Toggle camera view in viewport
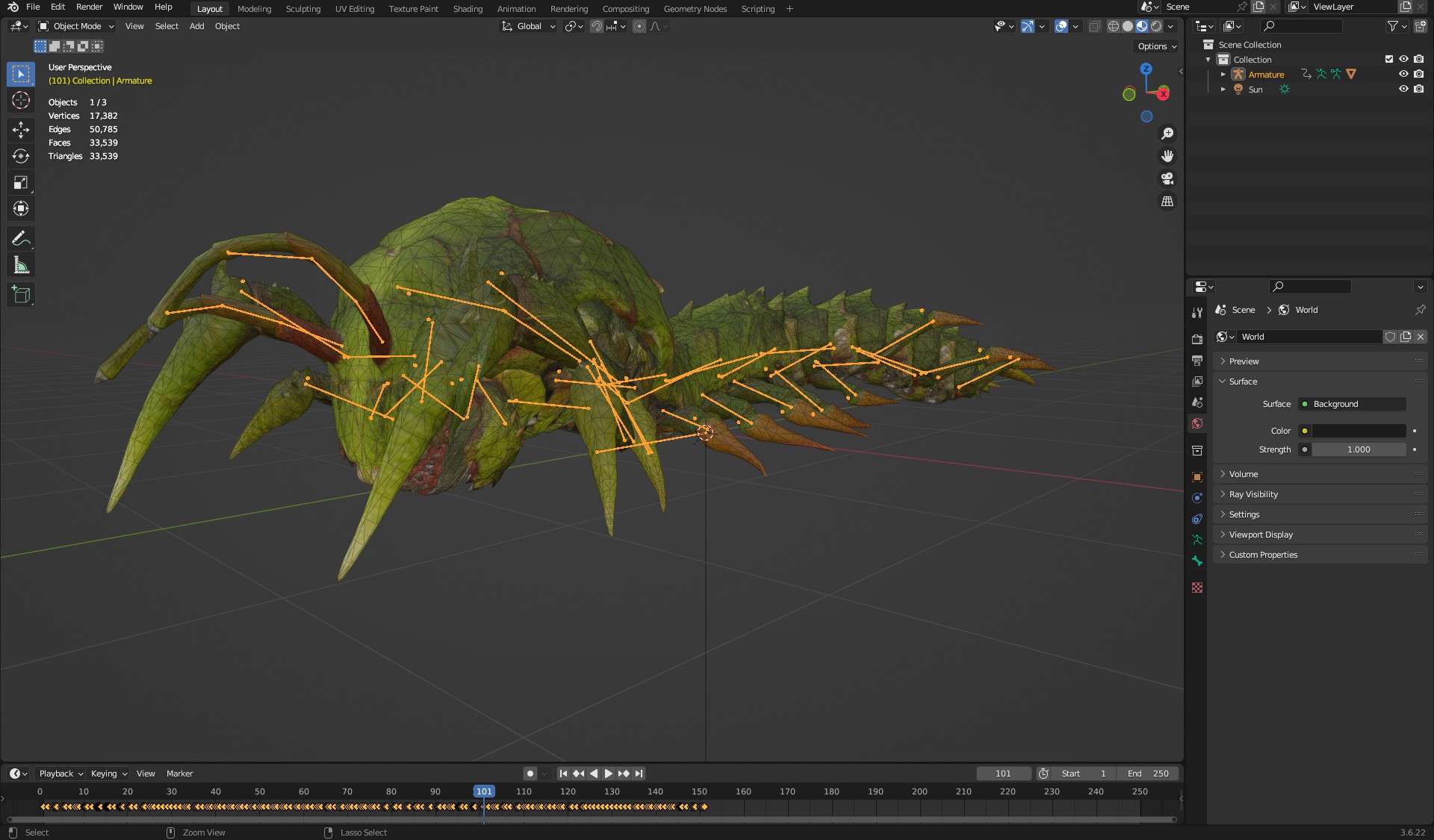Viewport: 1434px width, 840px height. point(1167,178)
